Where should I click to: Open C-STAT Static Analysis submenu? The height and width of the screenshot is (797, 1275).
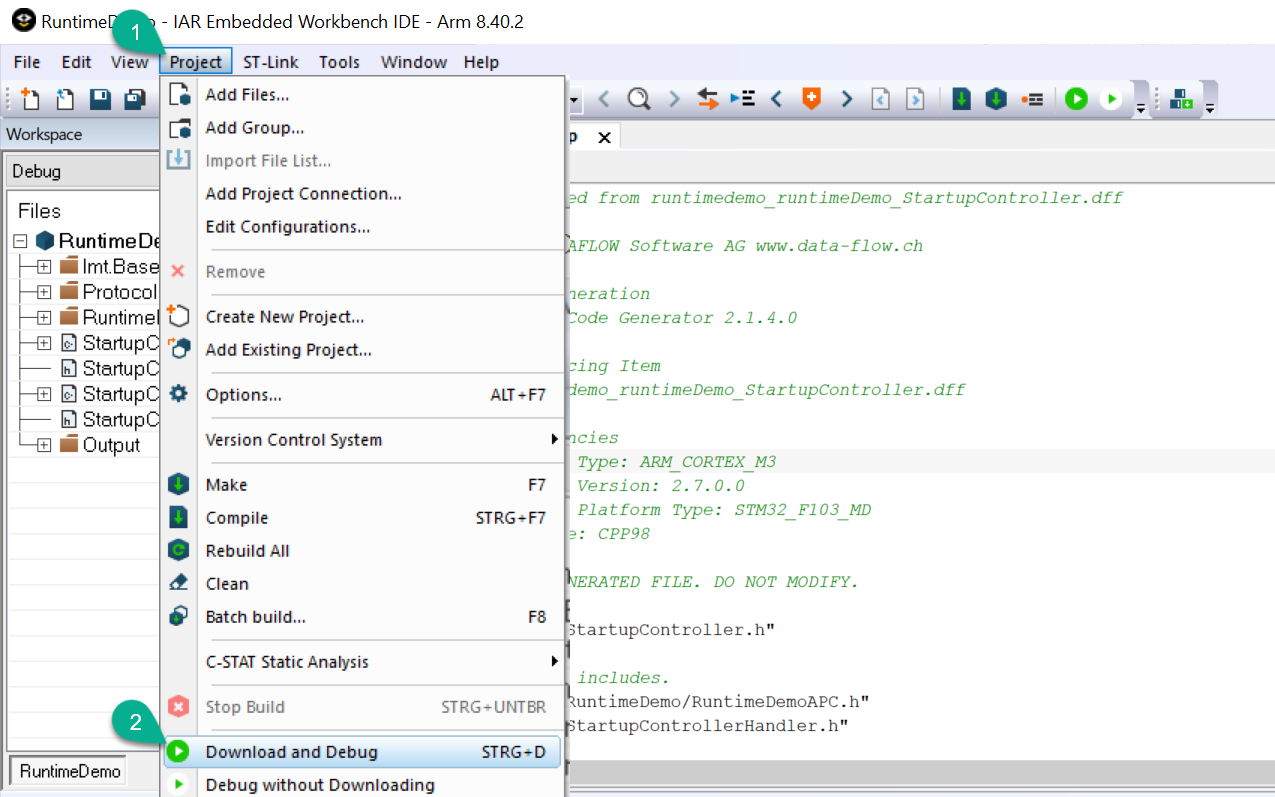pyautogui.click(x=362, y=662)
